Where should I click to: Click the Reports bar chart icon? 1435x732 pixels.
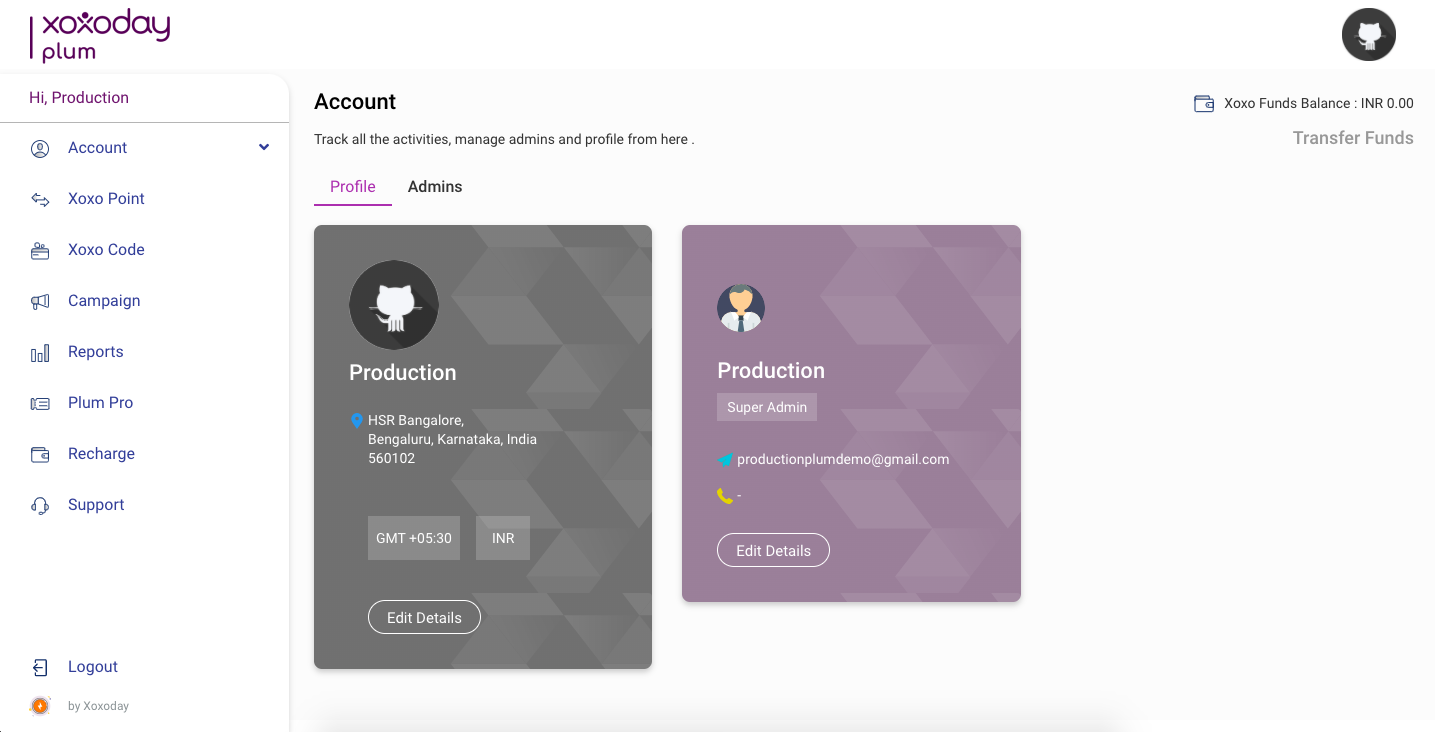40,353
